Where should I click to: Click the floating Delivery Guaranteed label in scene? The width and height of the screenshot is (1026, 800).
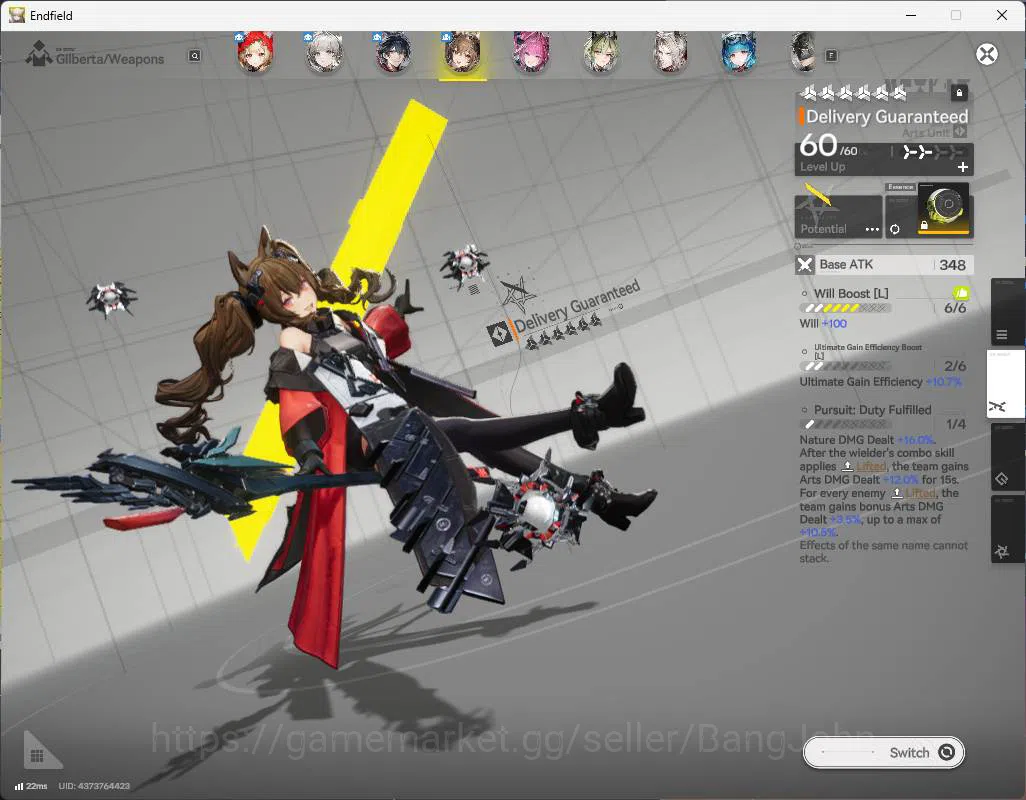(x=576, y=307)
